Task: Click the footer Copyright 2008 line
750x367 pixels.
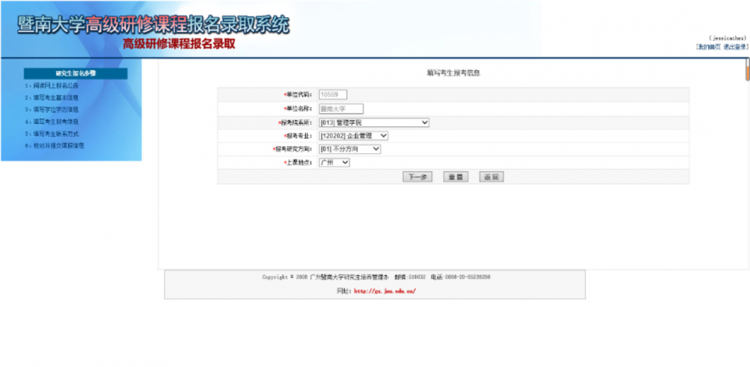Action: point(376,277)
